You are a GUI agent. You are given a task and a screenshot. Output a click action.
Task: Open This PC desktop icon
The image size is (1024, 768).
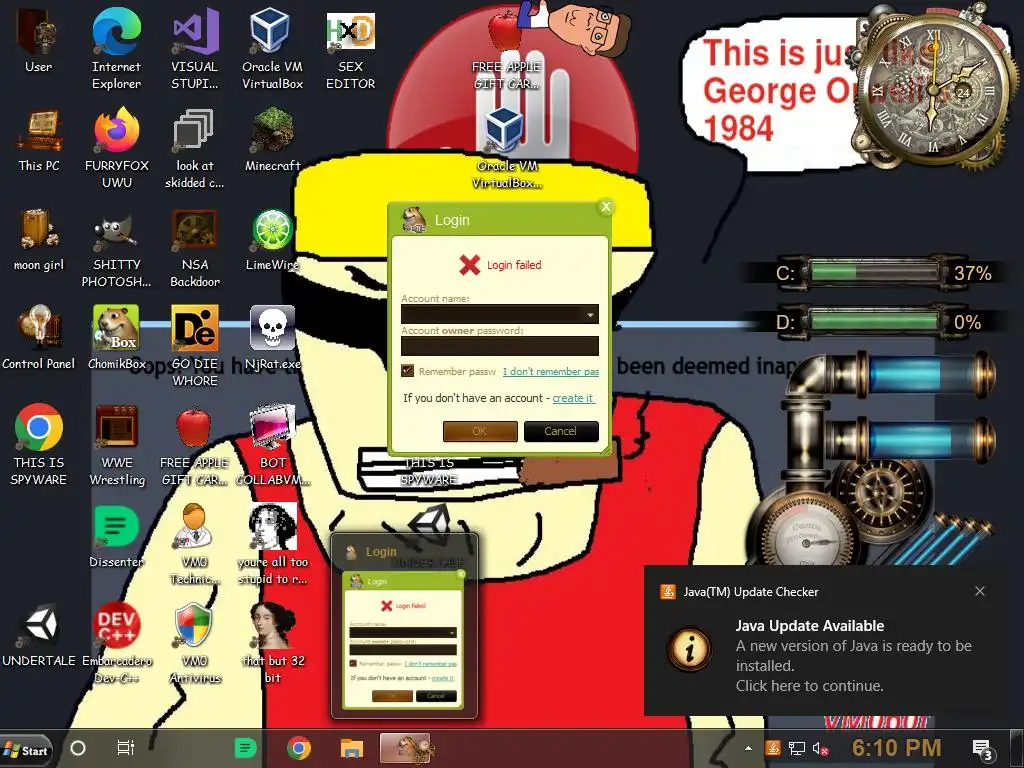[39, 140]
